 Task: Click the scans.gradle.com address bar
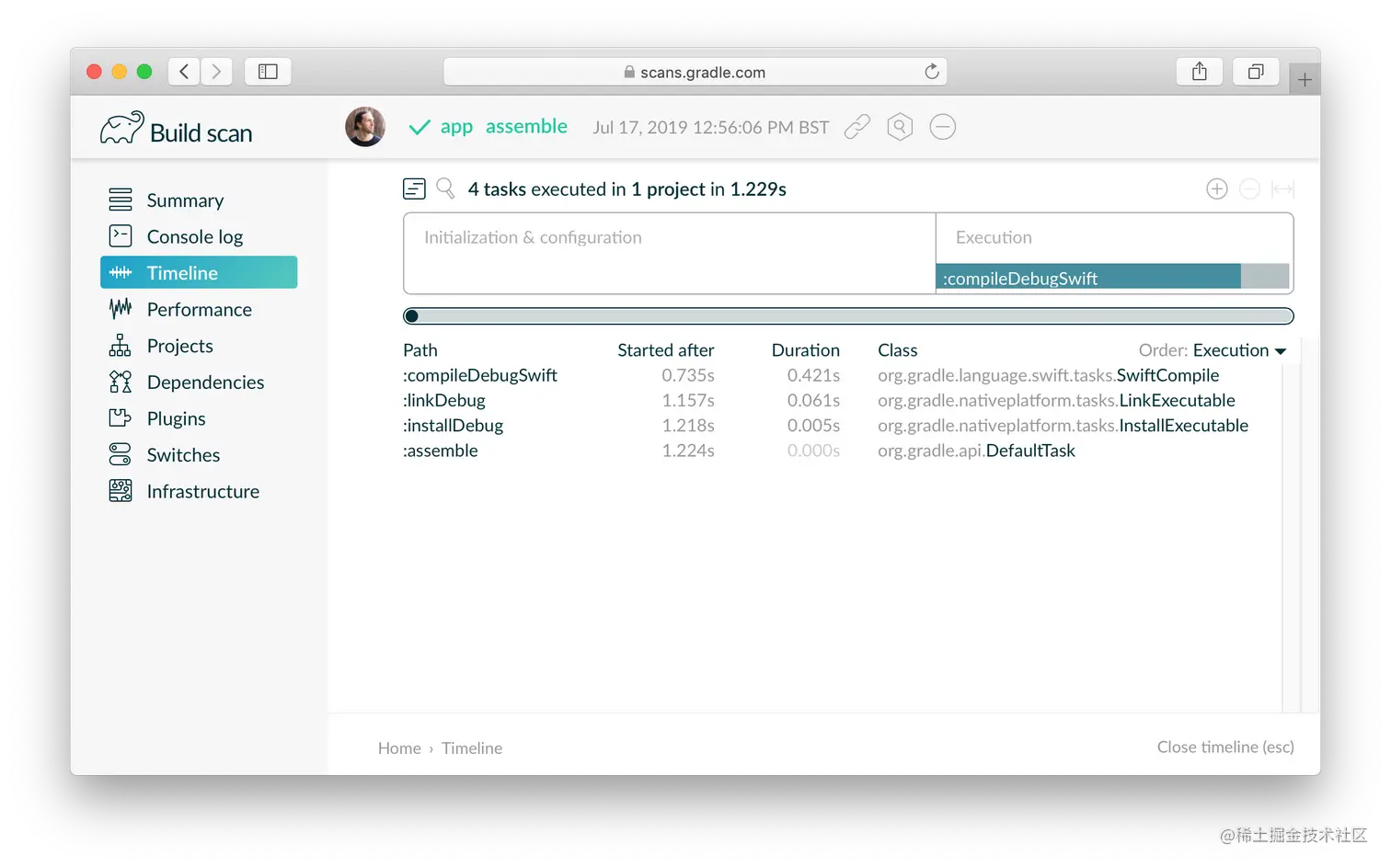coord(695,72)
